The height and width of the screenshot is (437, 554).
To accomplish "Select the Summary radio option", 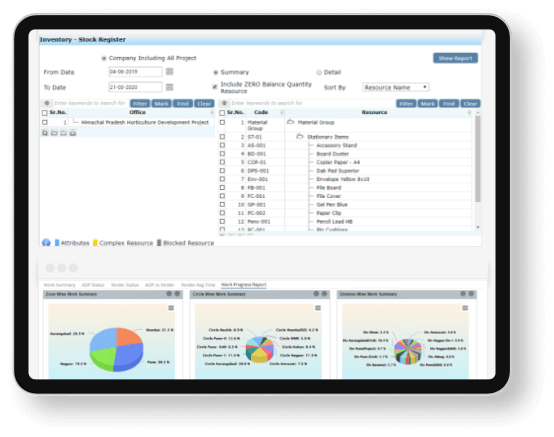I will [x=216, y=72].
